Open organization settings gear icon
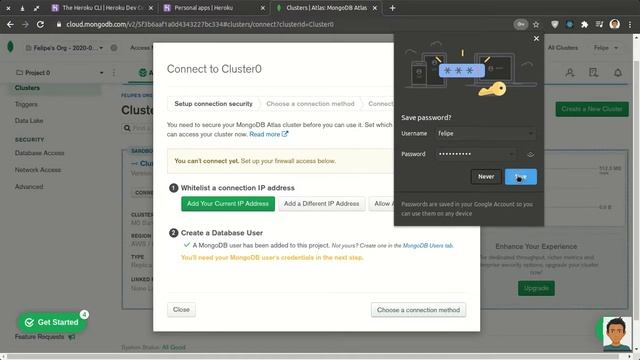The width and height of the screenshot is (640, 360). pos(114,48)
